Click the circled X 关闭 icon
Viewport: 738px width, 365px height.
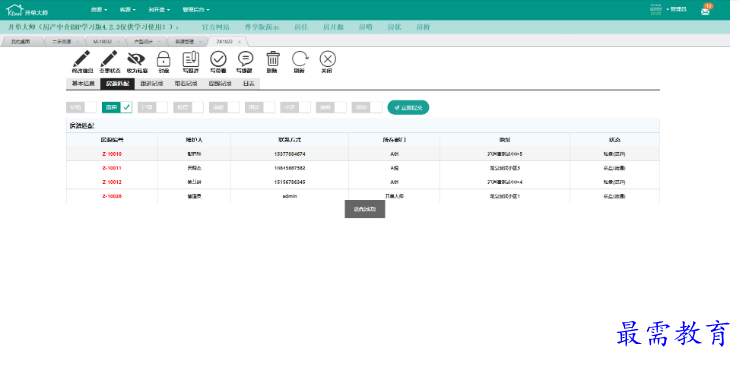coord(328,59)
